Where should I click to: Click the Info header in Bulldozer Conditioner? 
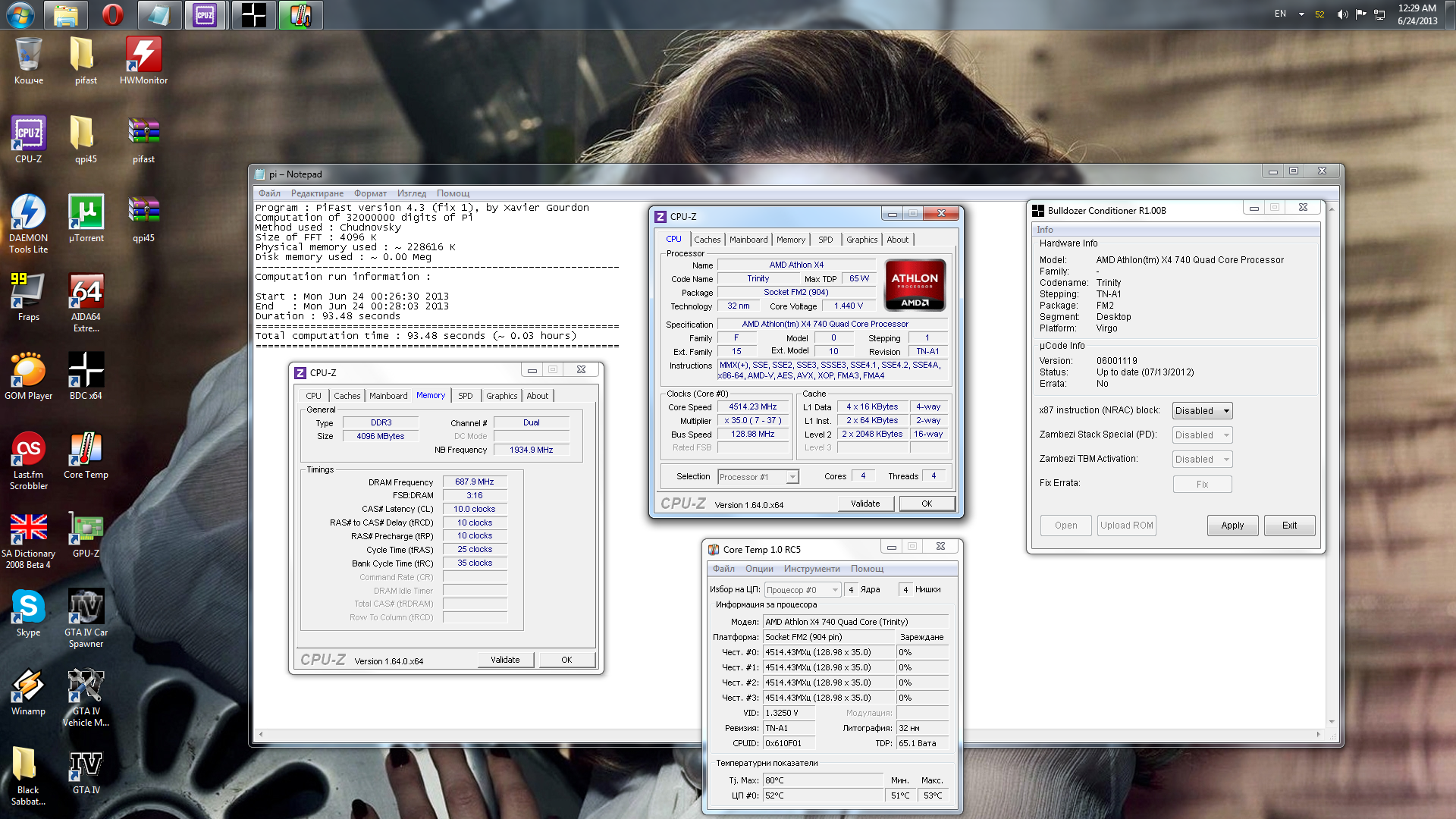(x=1045, y=230)
